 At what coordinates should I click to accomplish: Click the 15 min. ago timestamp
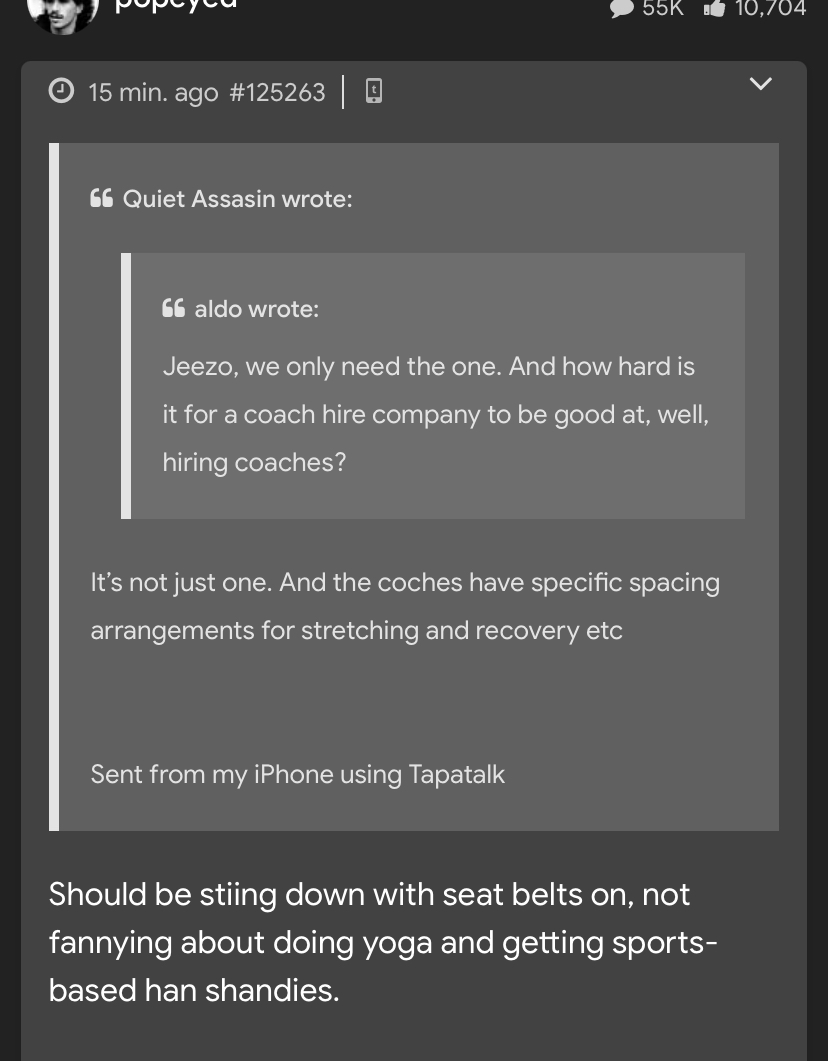[153, 92]
